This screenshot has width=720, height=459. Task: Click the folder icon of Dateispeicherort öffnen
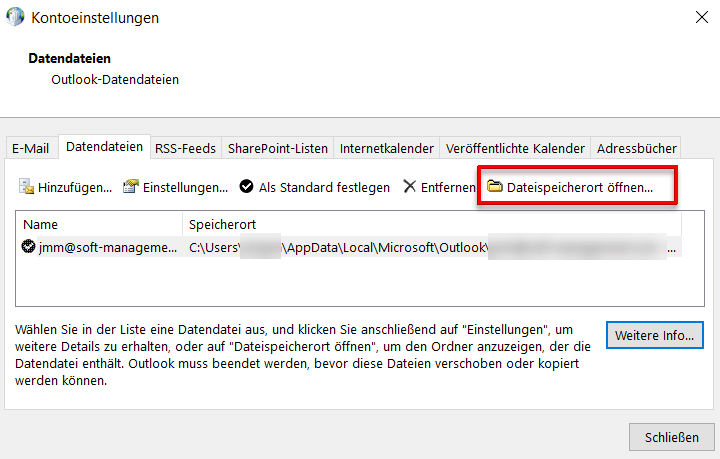(x=495, y=186)
